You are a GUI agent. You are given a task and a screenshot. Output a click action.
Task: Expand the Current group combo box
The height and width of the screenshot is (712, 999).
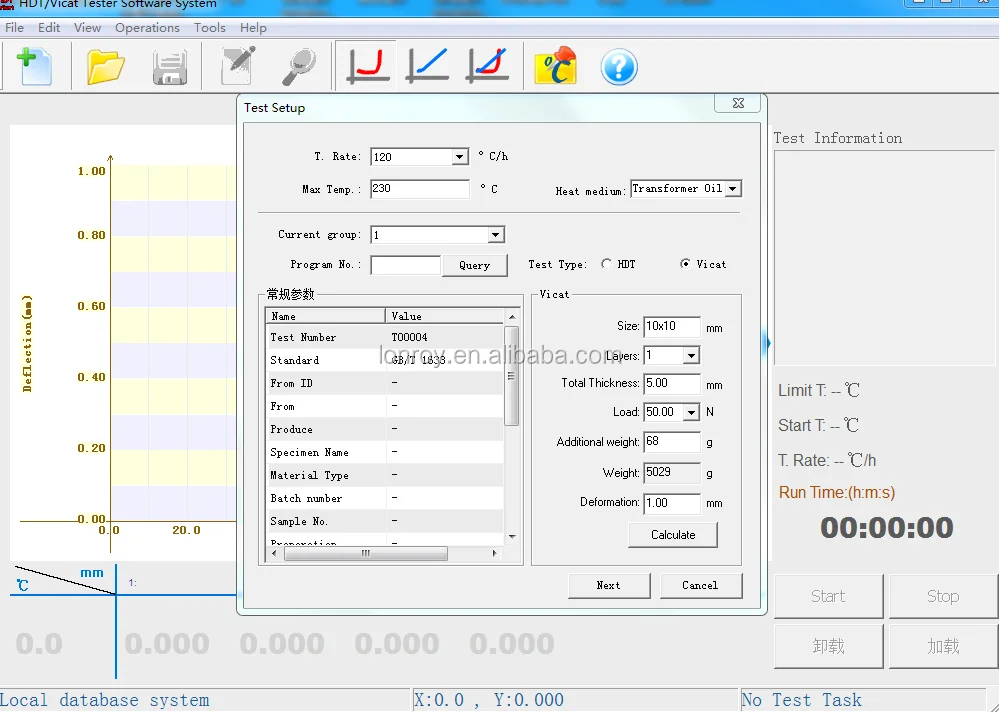pyautogui.click(x=495, y=235)
